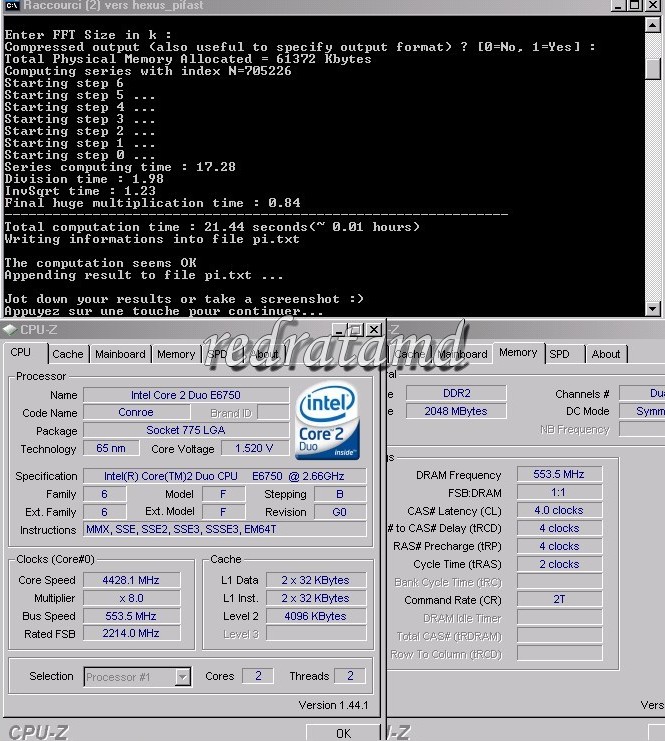Screen dimensions: 665x741
Task: Click the Stepping value B
Action: coord(340,494)
